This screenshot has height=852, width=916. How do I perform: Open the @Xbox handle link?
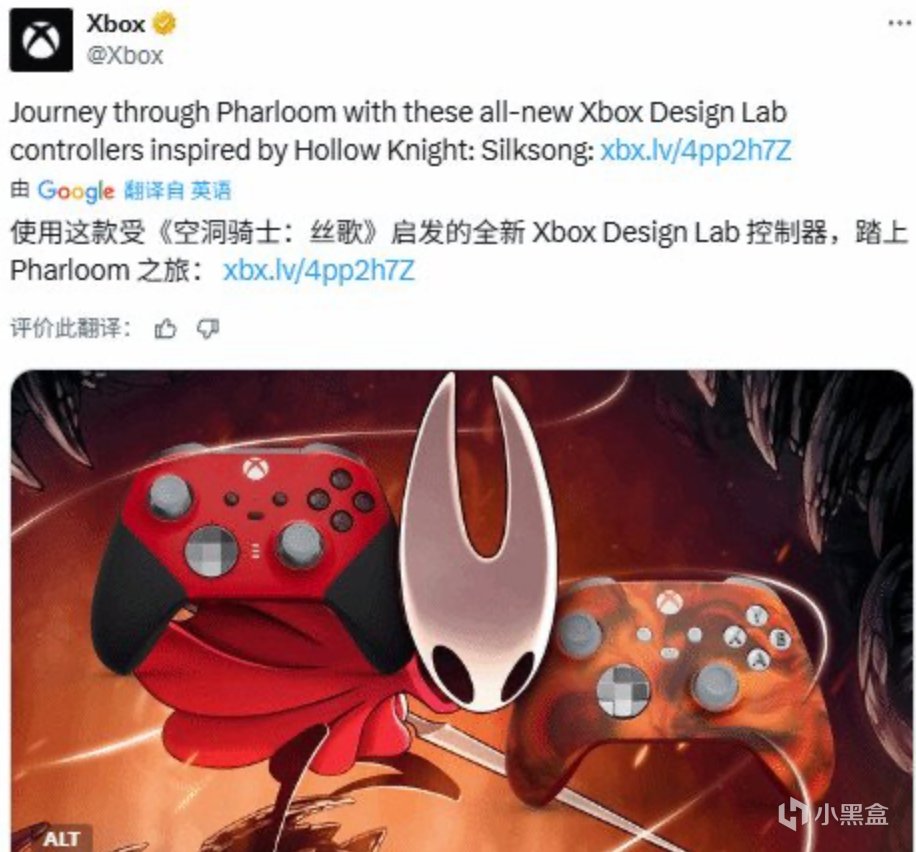(125, 56)
